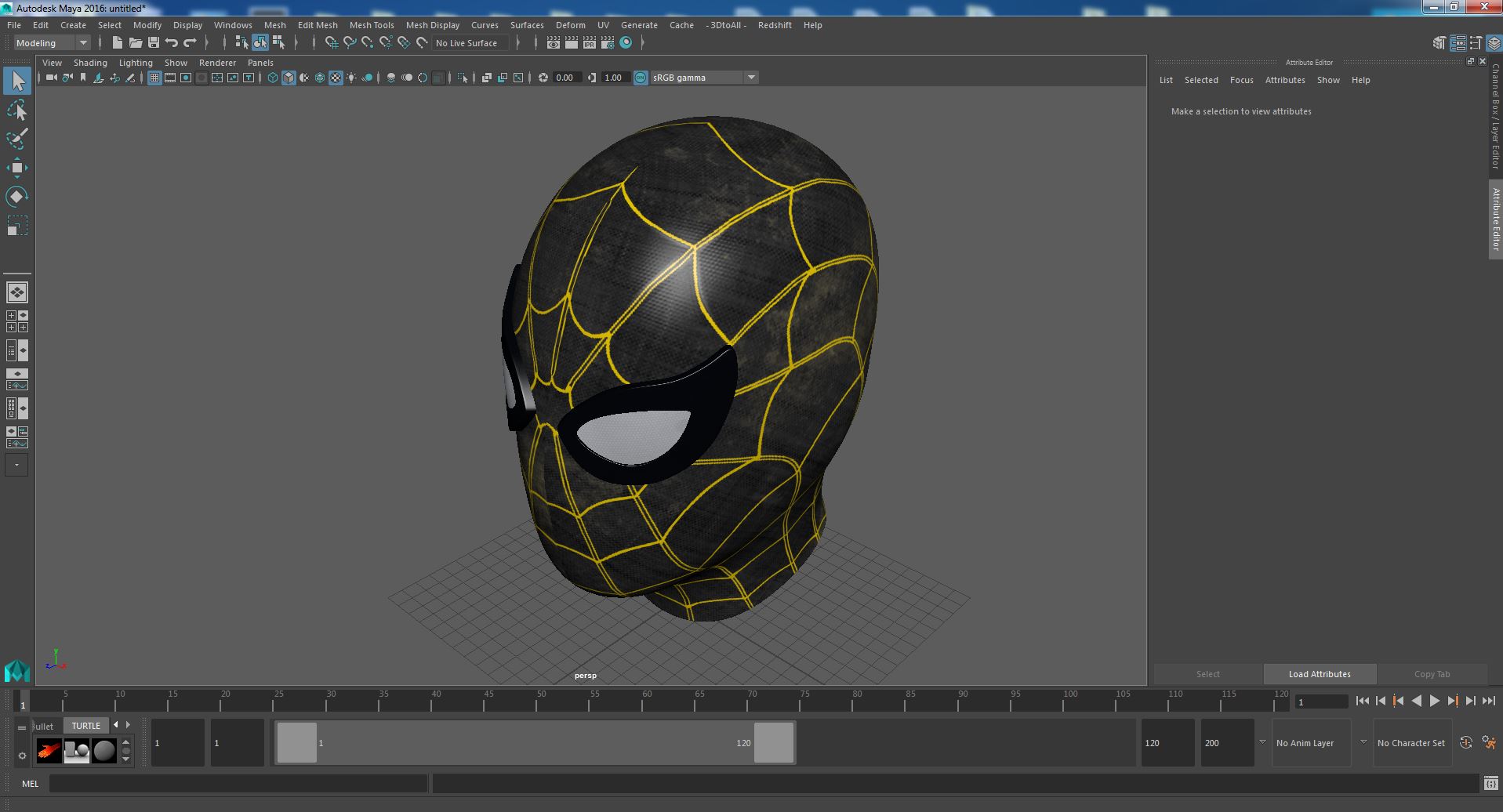
Task: Open the Mesh Tools menu
Action: (372, 25)
